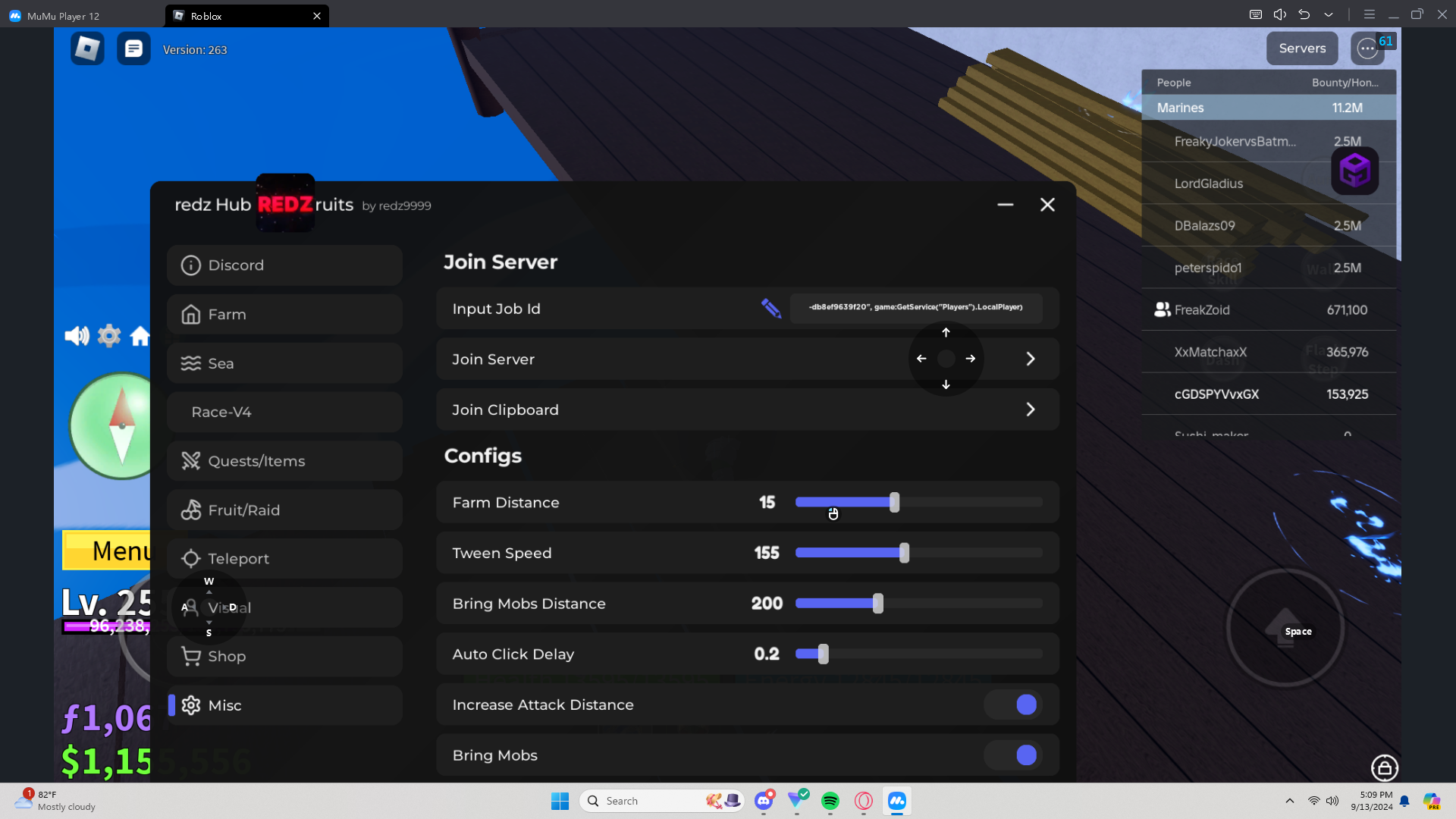Click the in-game home icon
Screen dimensions: 1456x819
(140, 335)
